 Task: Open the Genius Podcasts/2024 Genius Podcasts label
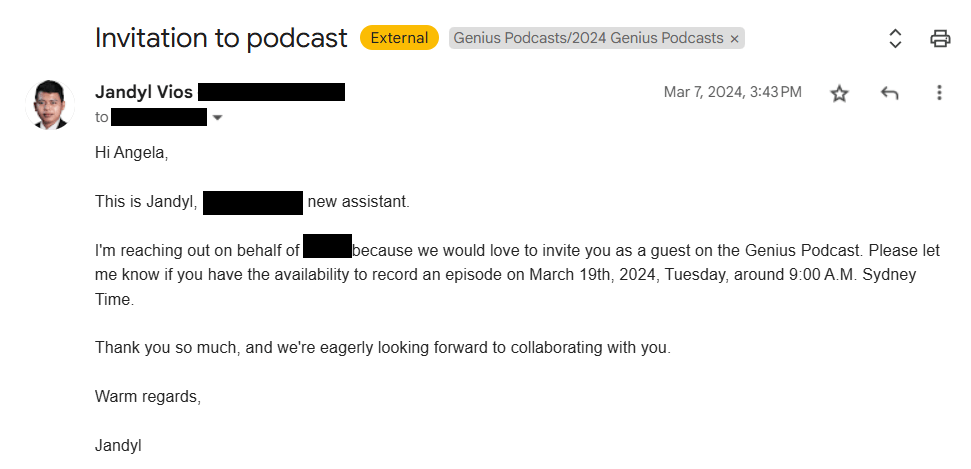(x=588, y=38)
